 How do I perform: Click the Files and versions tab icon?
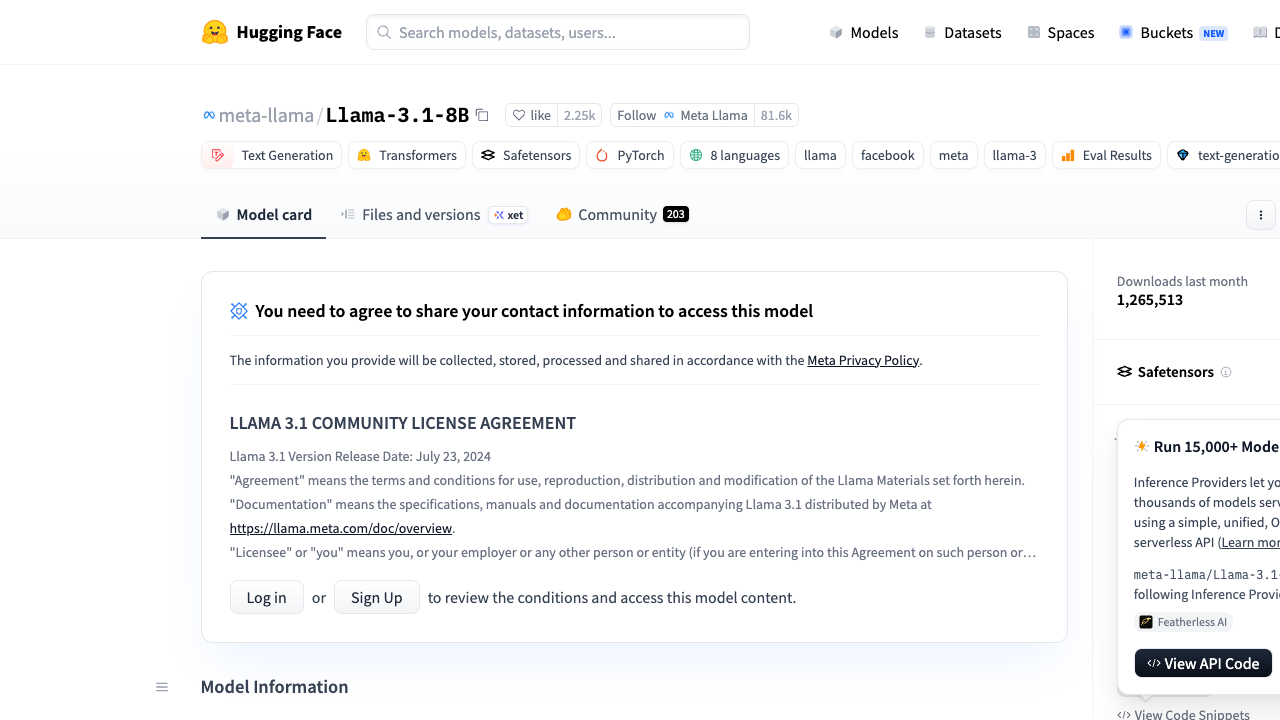click(348, 214)
